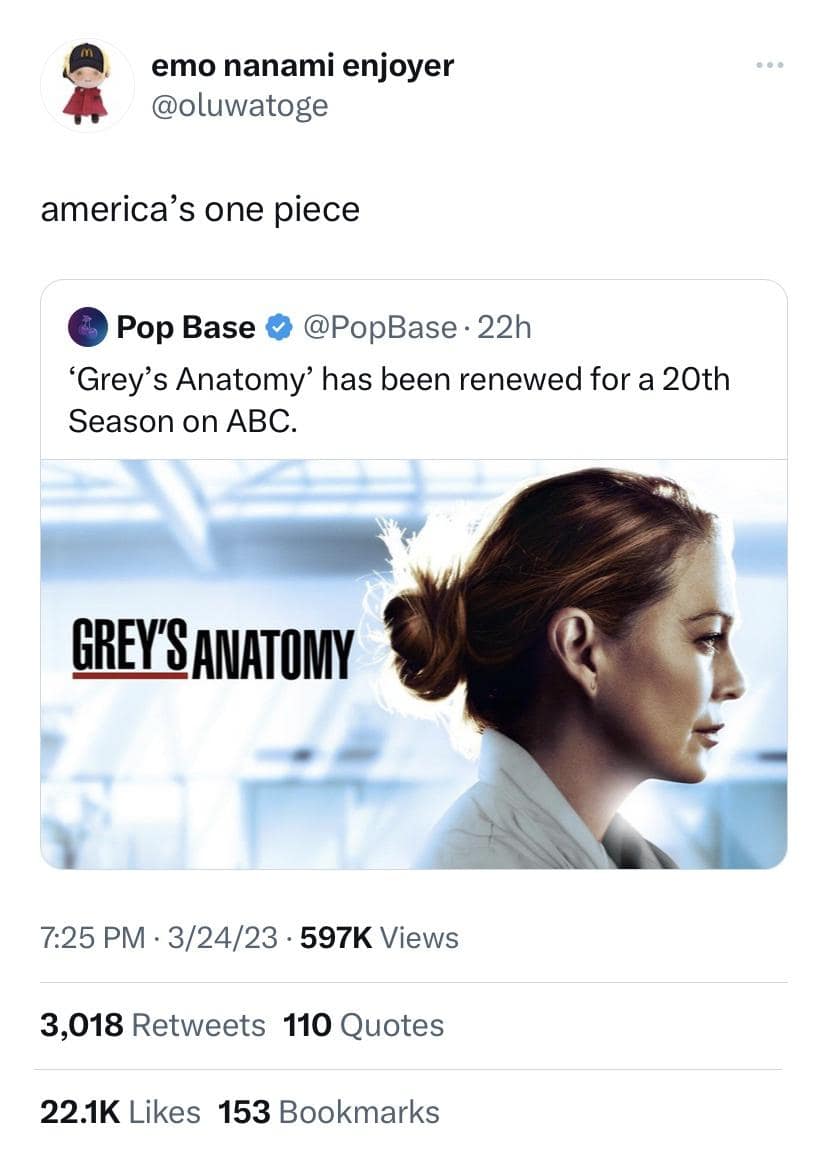The width and height of the screenshot is (828, 1153).
Task: Click the emo nanami enjoyer profile avatar
Action: coord(86,85)
